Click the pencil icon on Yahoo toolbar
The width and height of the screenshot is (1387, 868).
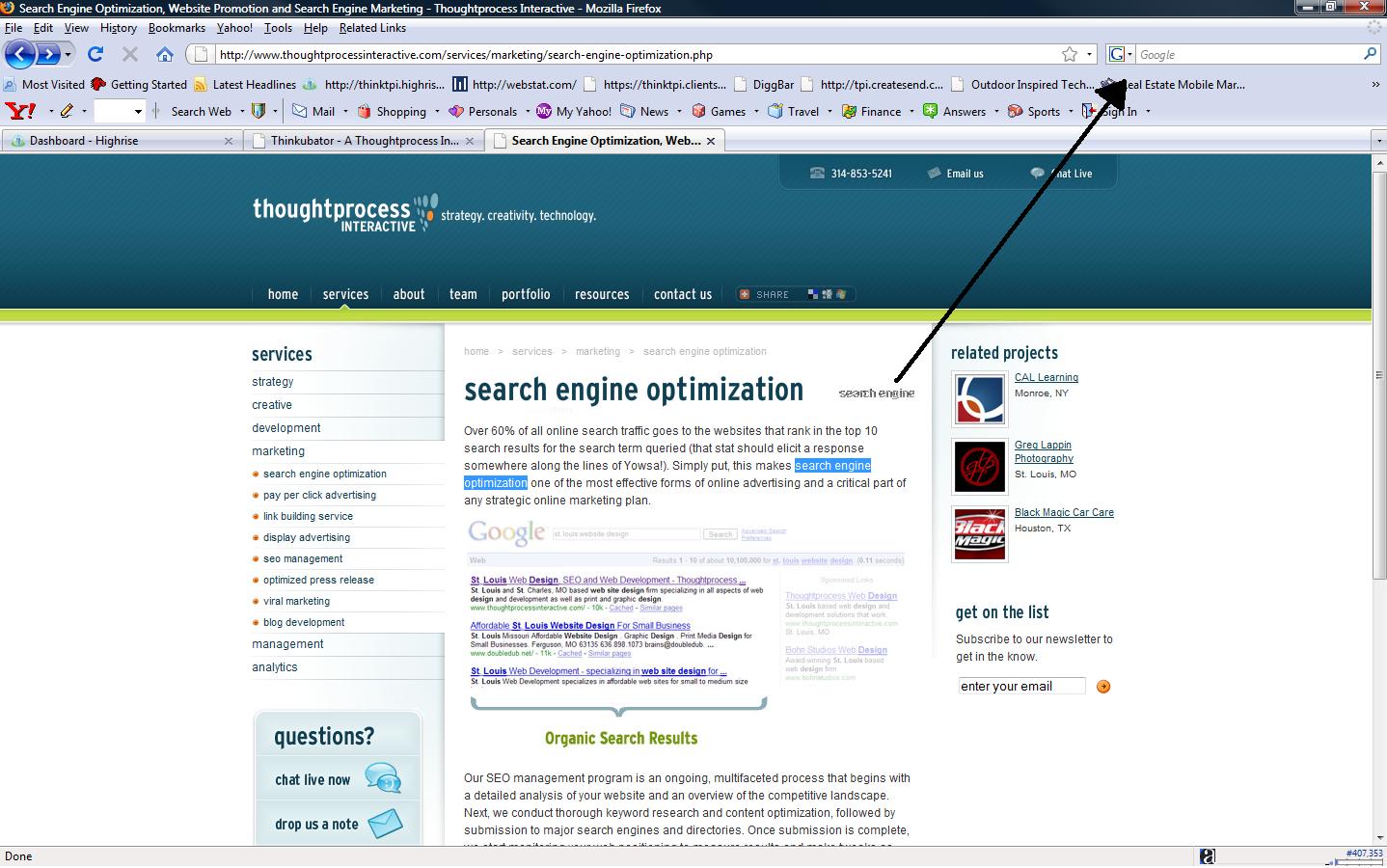tap(67, 111)
